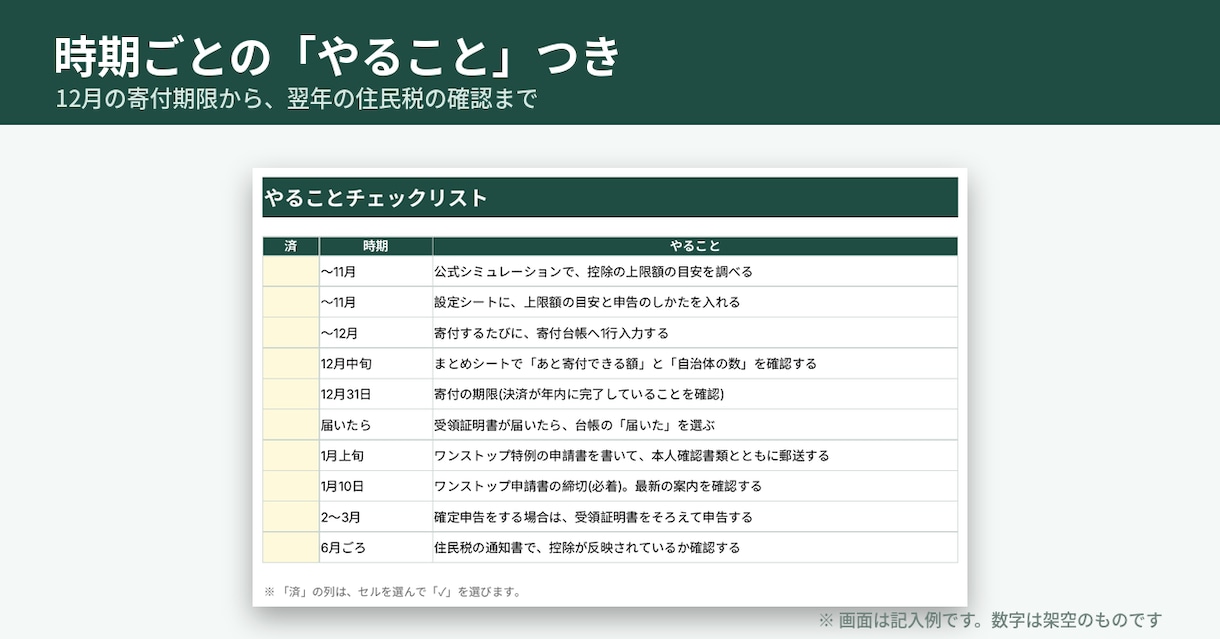
Task: Select the 6月ごろ period cell
Action: 376,548
